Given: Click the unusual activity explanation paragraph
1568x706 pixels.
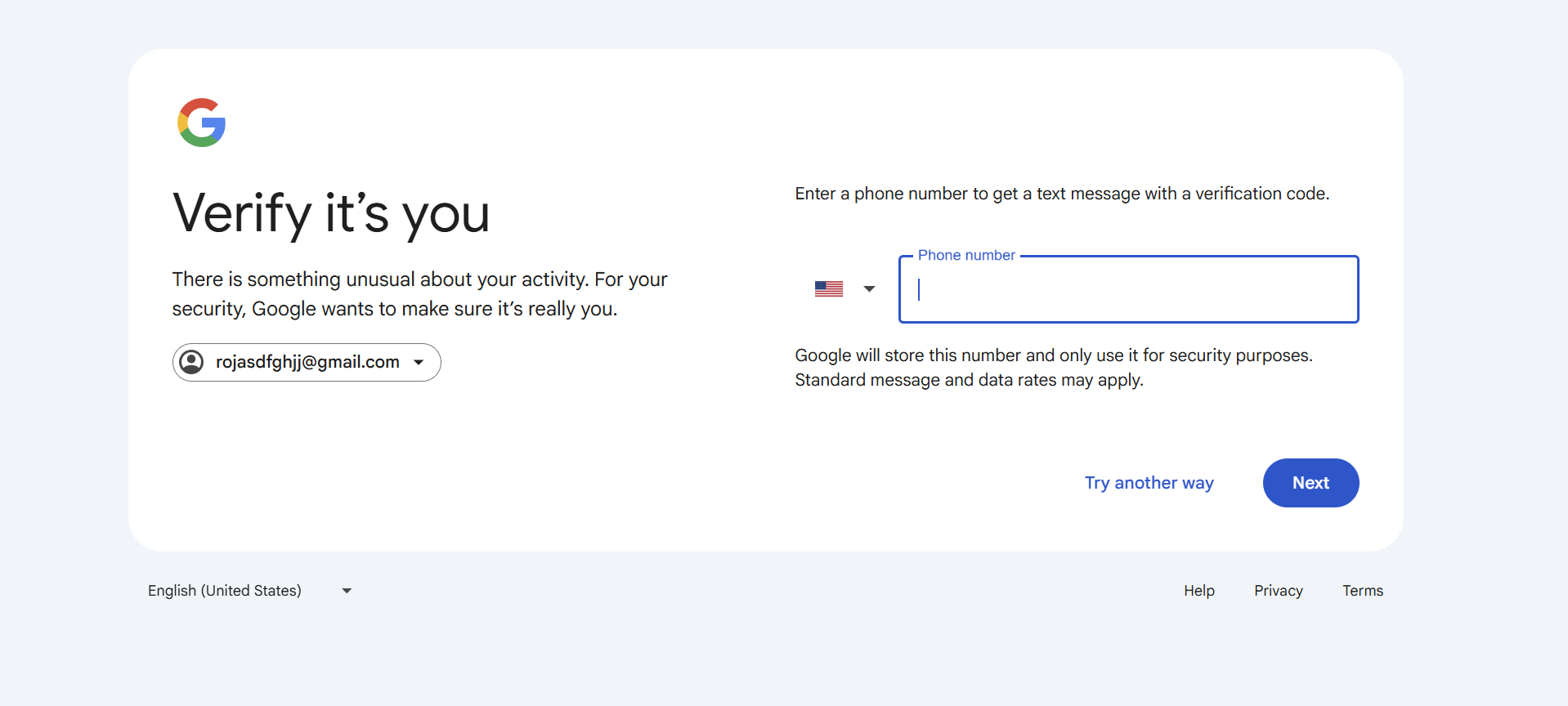Looking at the screenshot, I should point(419,294).
